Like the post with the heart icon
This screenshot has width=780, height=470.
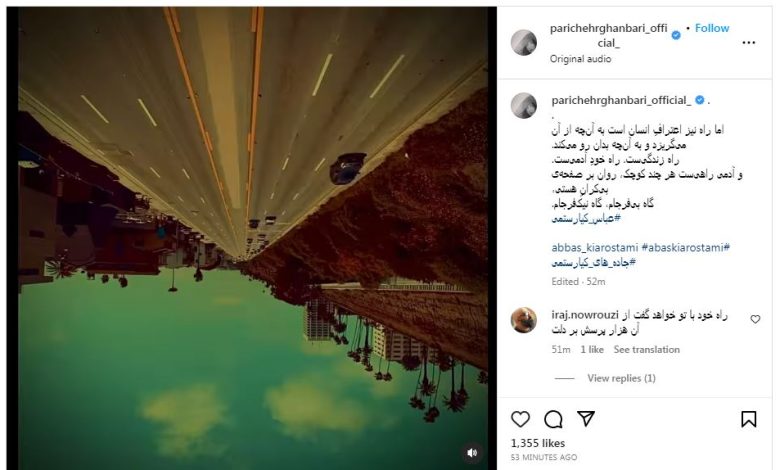(520, 419)
